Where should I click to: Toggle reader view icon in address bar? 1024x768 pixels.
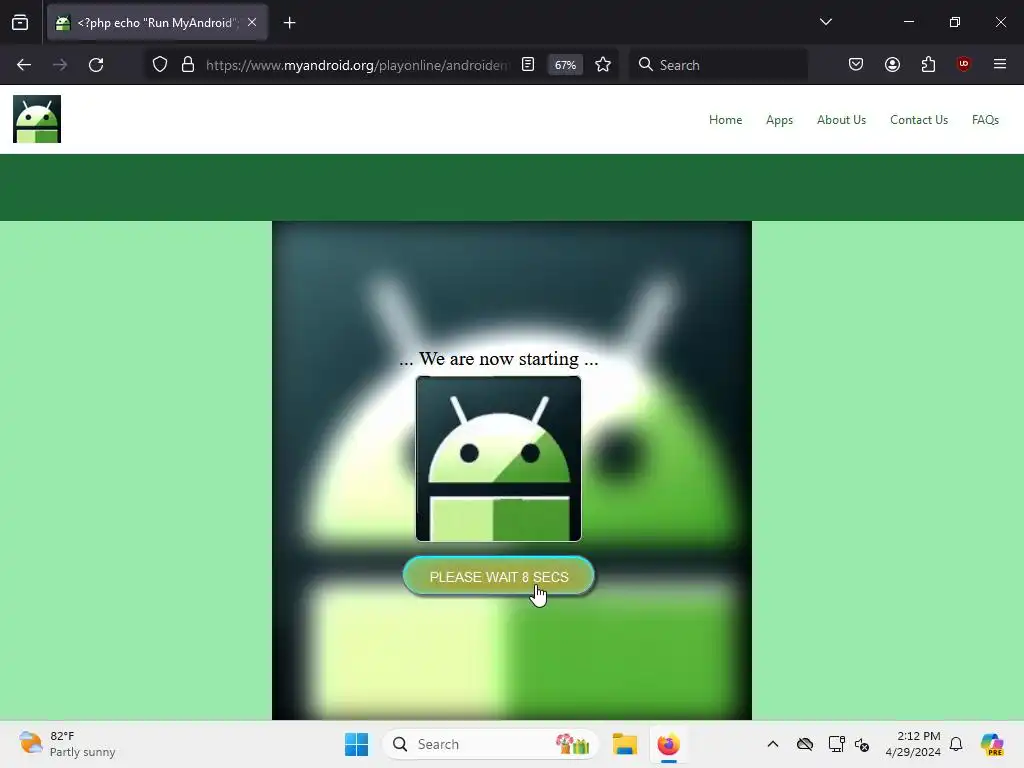click(x=528, y=65)
